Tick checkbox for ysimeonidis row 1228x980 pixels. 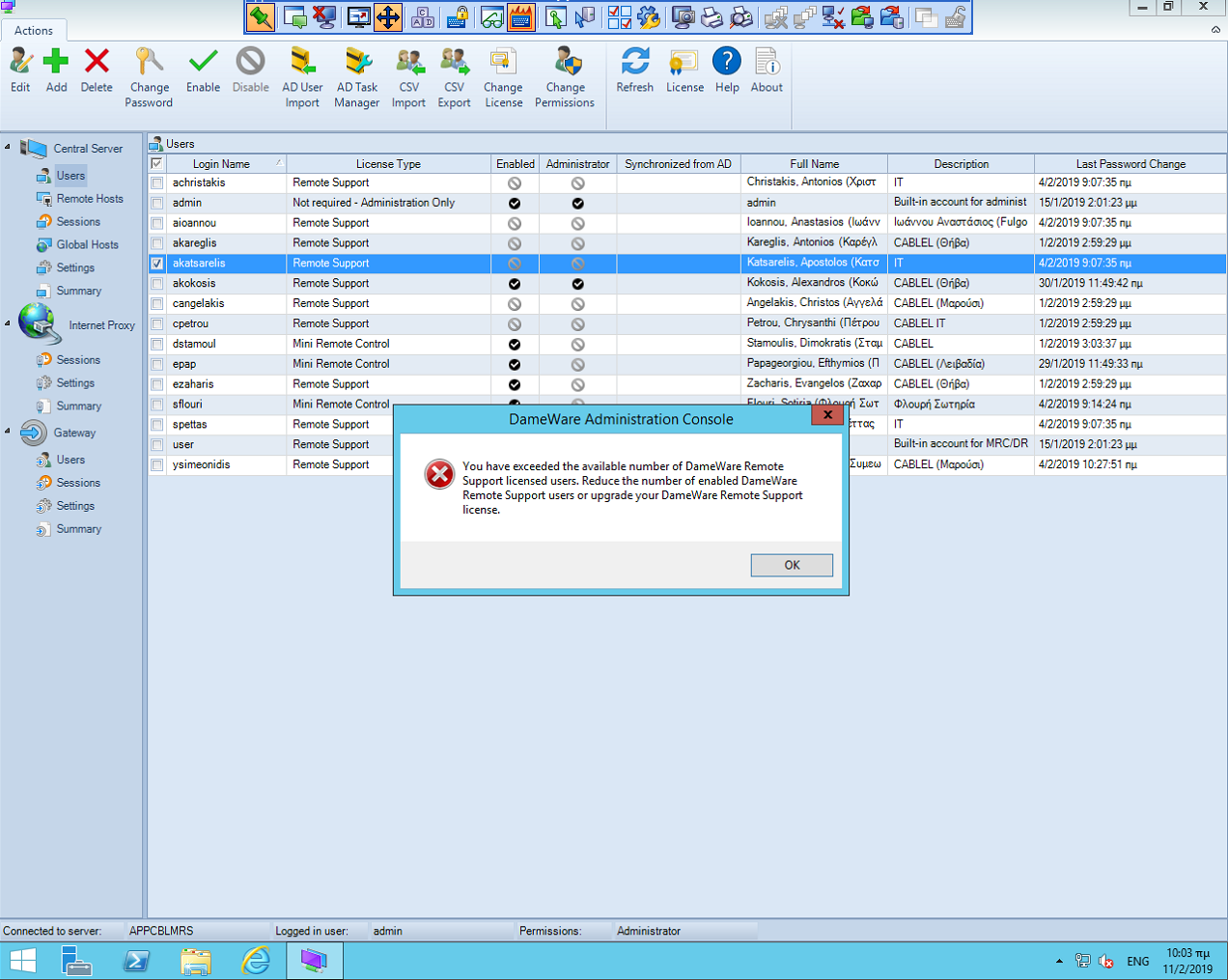pyautogui.click(x=156, y=464)
